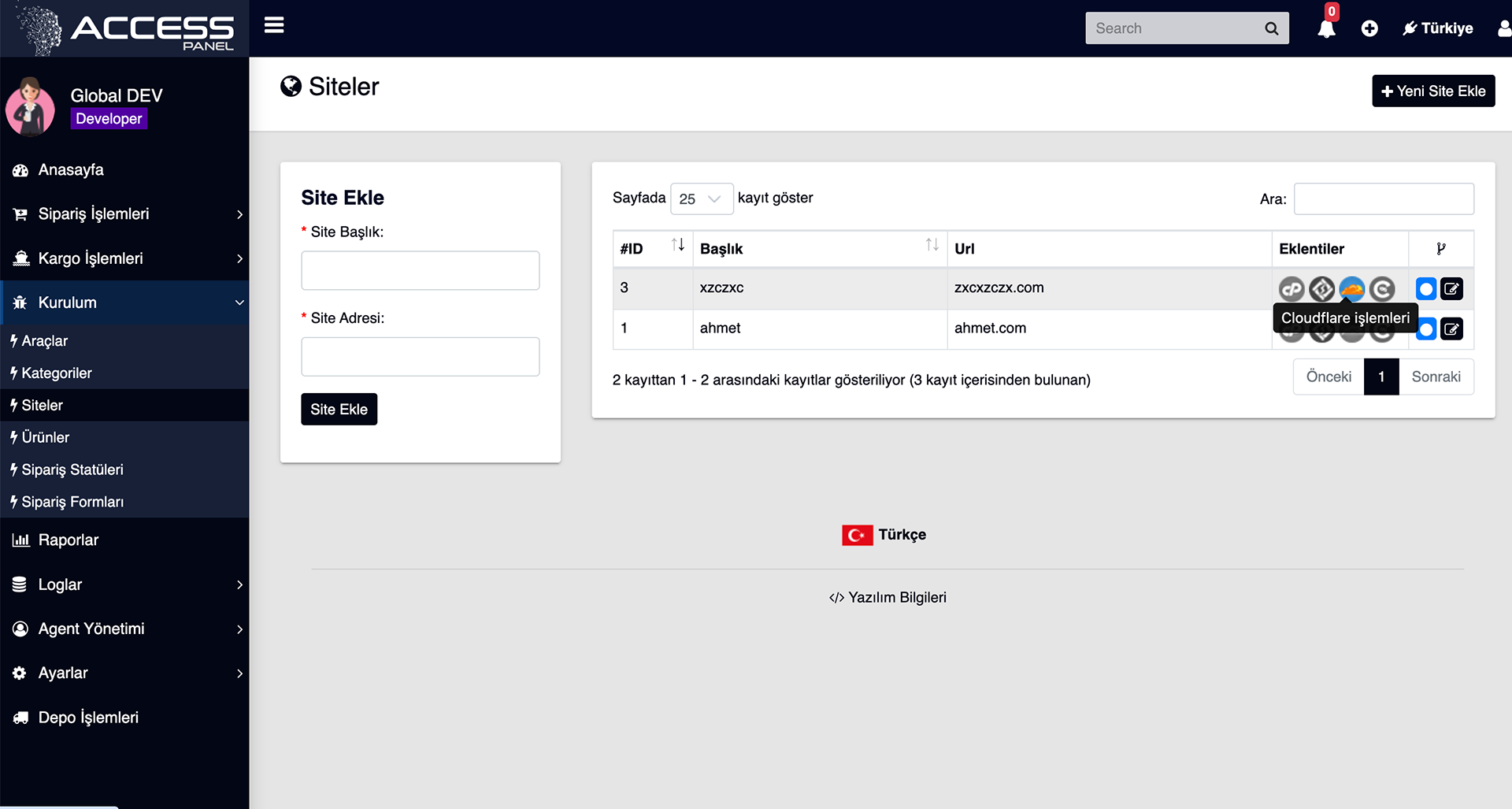
Task: Click the zxcxzczx.com url cell
Action: pos(1109,288)
